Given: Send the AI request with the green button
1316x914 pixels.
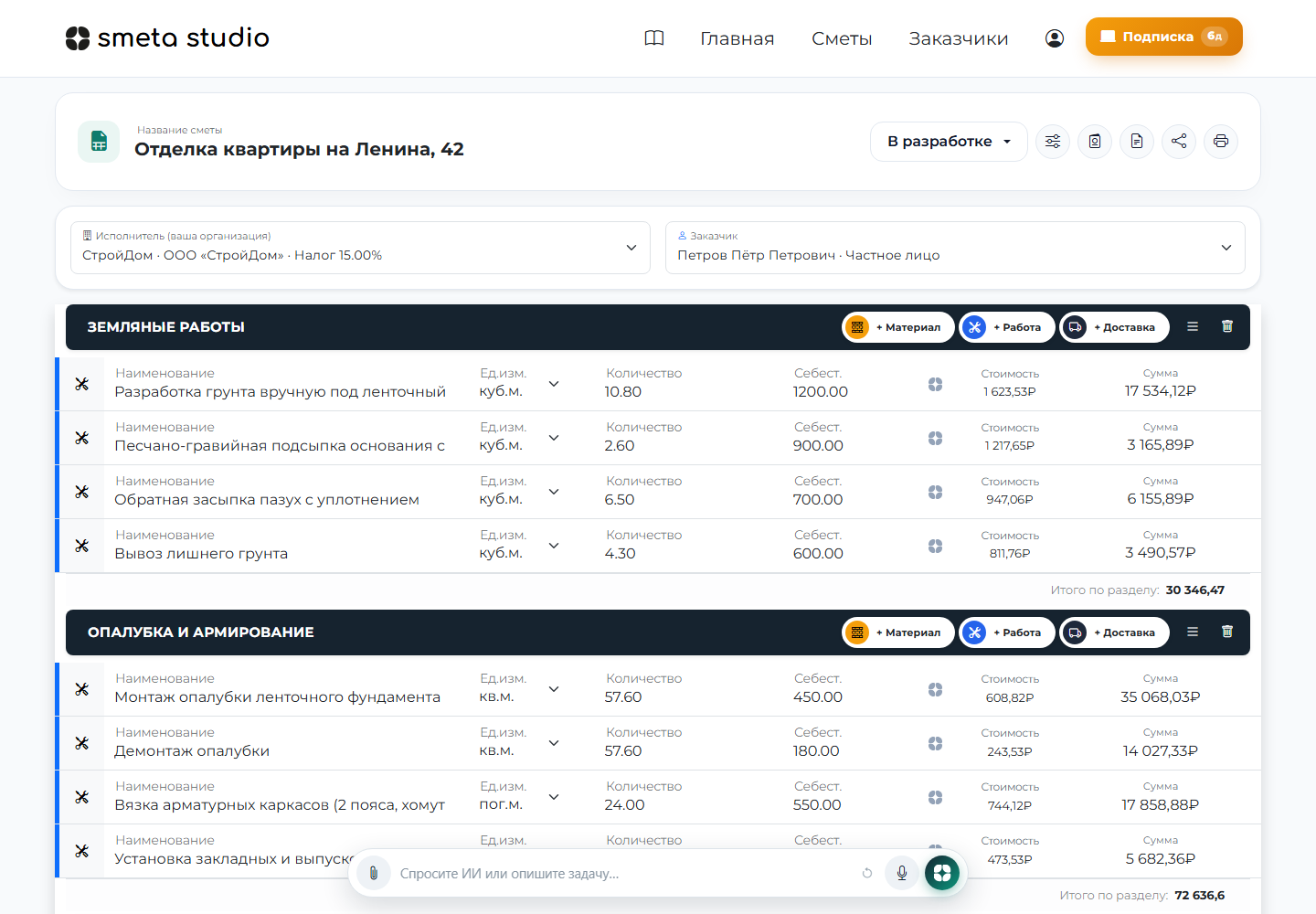Looking at the screenshot, I should click(942, 874).
